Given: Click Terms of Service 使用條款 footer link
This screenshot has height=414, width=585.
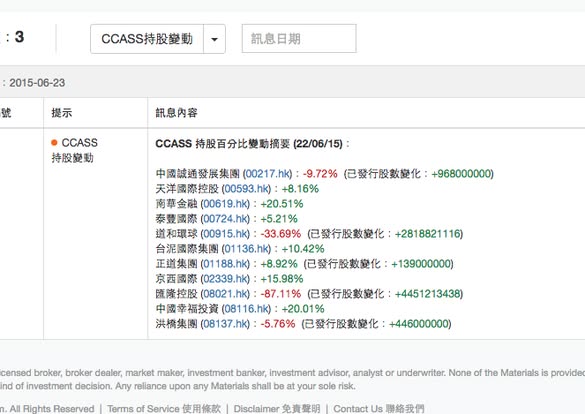Looking at the screenshot, I should 164,409.
